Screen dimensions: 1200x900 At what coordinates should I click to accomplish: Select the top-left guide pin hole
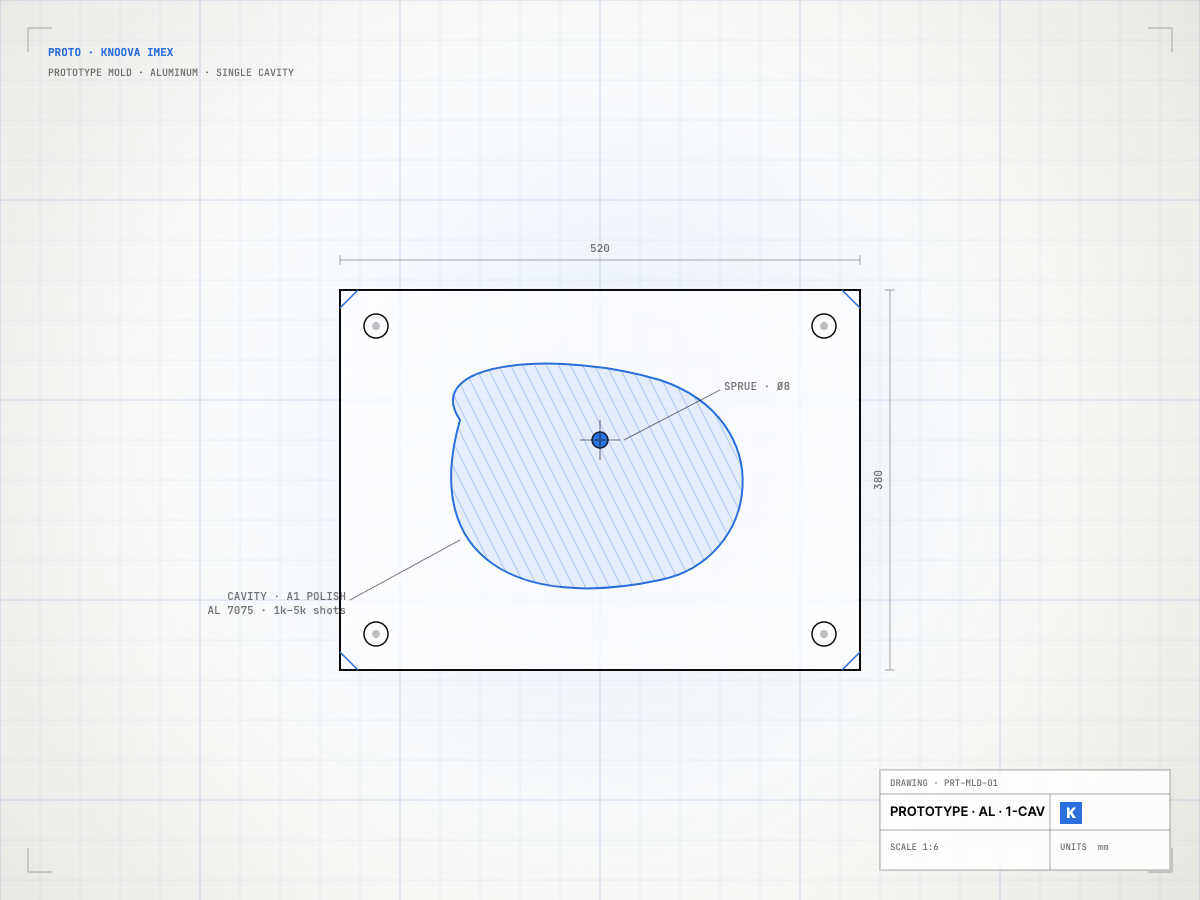click(376, 326)
